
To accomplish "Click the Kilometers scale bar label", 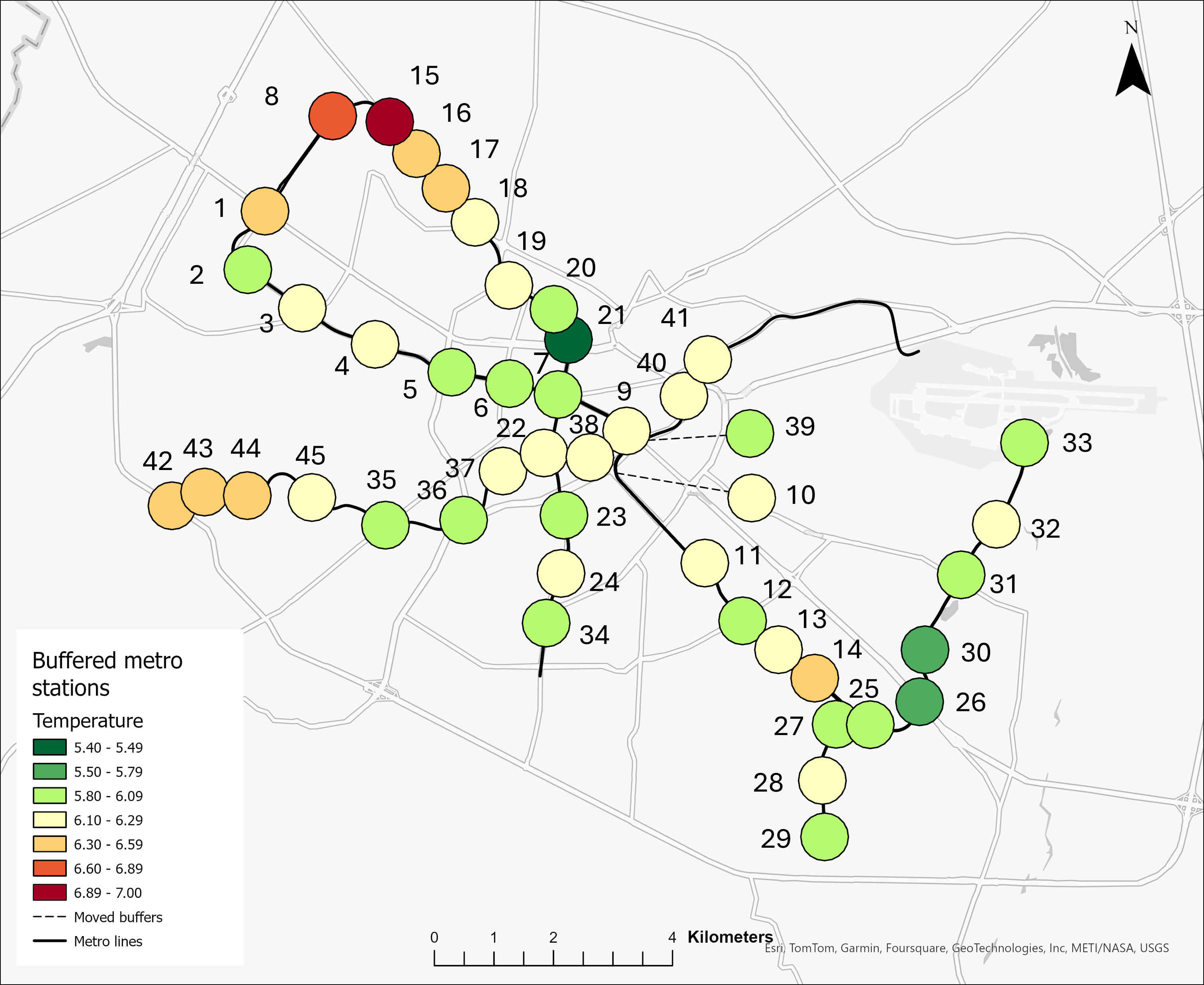I will [x=730, y=937].
